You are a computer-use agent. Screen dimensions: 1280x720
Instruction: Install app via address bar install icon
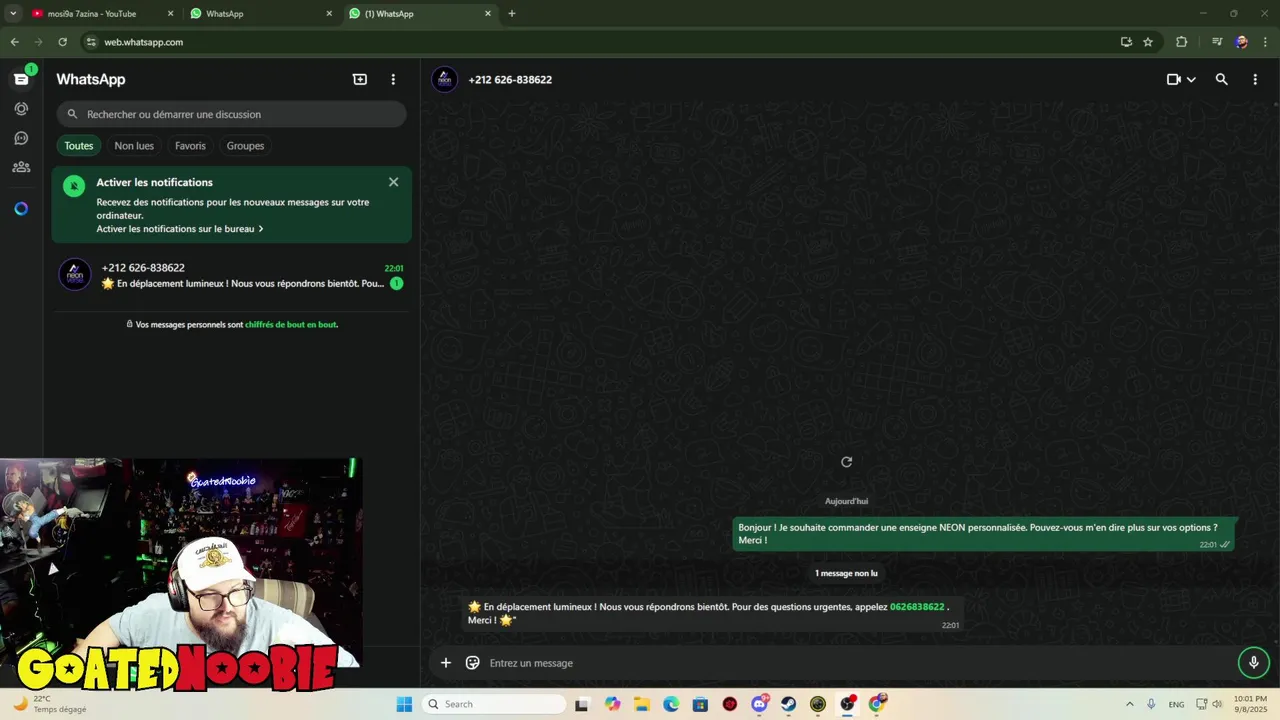point(1126,42)
